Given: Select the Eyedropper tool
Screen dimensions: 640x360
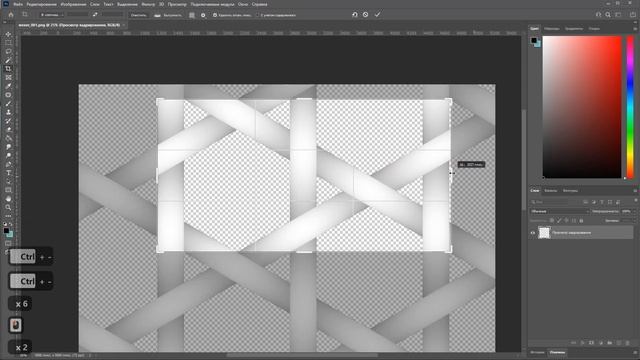Looking at the screenshot, I should 8,86.
